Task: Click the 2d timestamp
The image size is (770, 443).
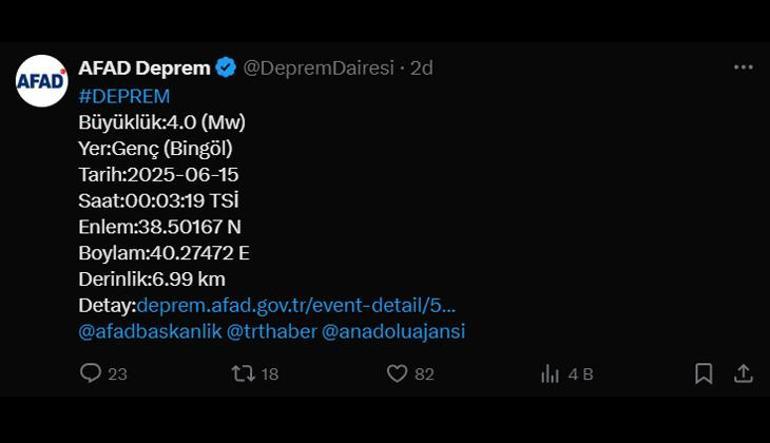Action: pyautogui.click(x=421, y=68)
